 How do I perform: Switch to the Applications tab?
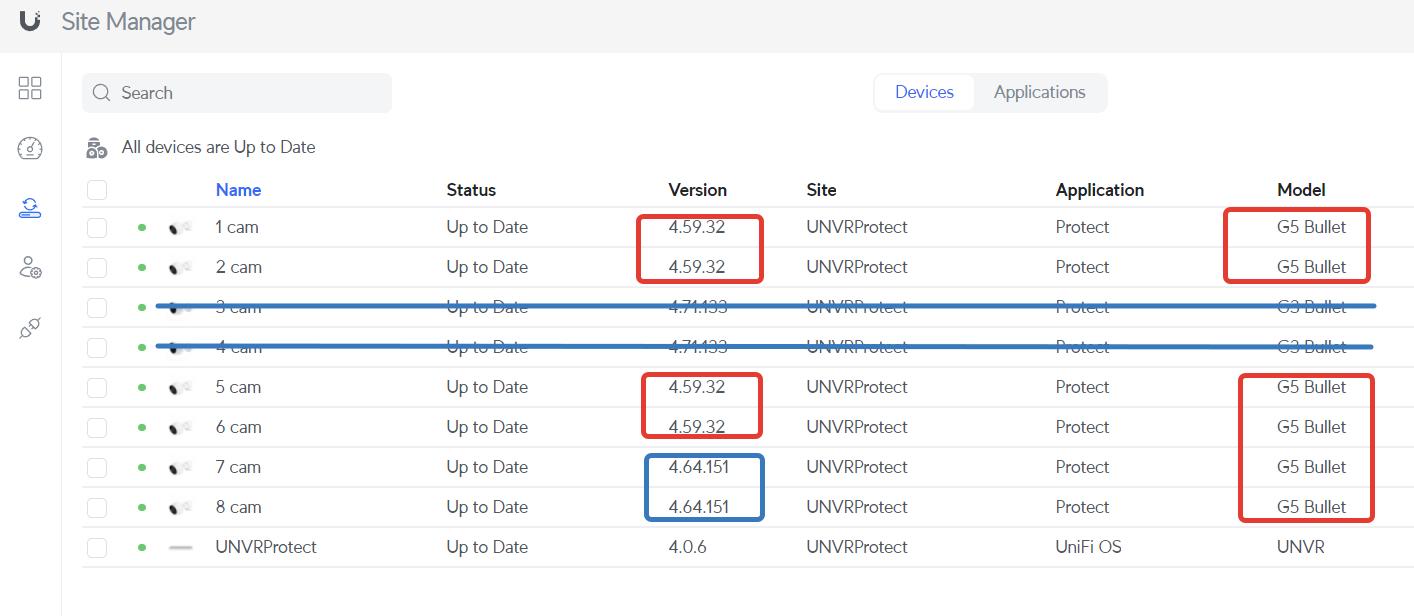coord(1039,92)
